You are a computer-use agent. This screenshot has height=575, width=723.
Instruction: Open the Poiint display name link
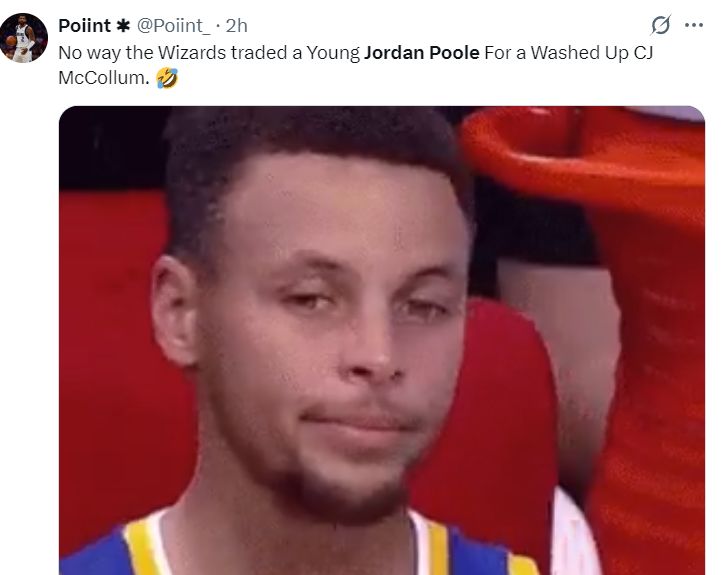click(x=84, y=26)
